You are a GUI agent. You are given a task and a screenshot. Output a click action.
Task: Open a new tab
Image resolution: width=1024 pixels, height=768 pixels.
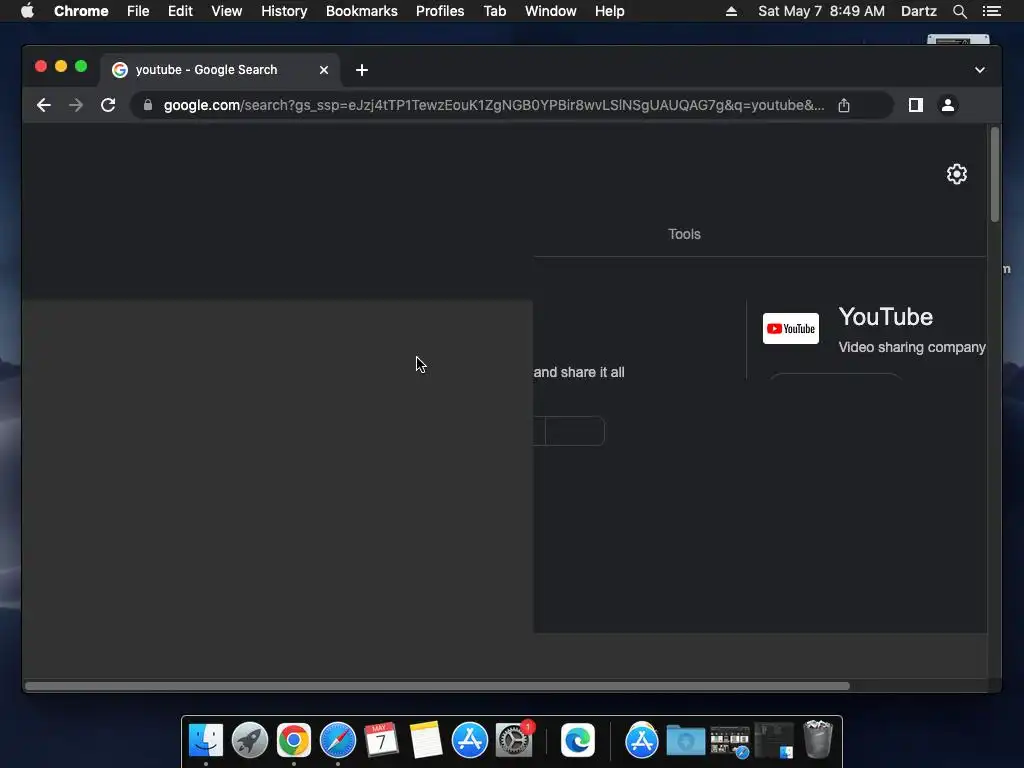[x=362, y=70]
